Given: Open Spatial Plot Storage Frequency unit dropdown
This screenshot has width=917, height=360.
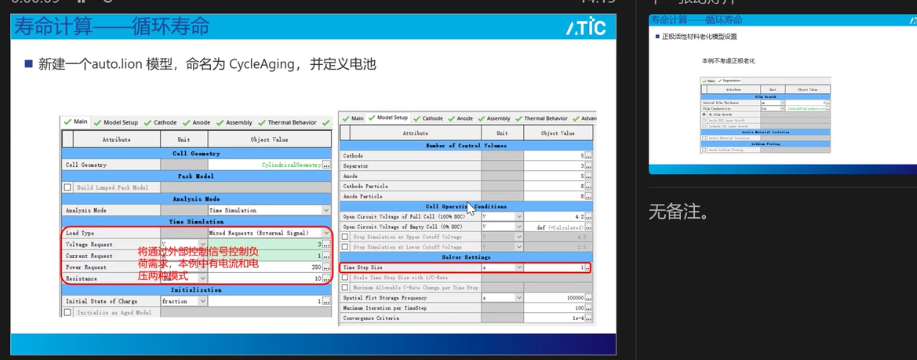Looking at the screenshot, I should (x=519, y=298).
